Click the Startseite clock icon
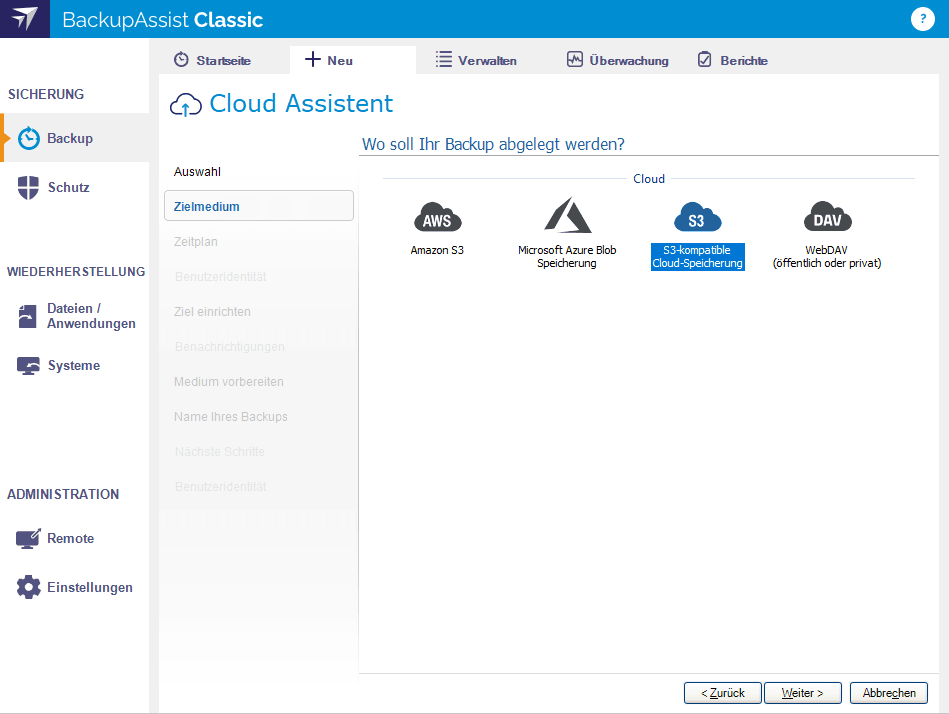This screenshot has width=949, height=714. (181, 60)
